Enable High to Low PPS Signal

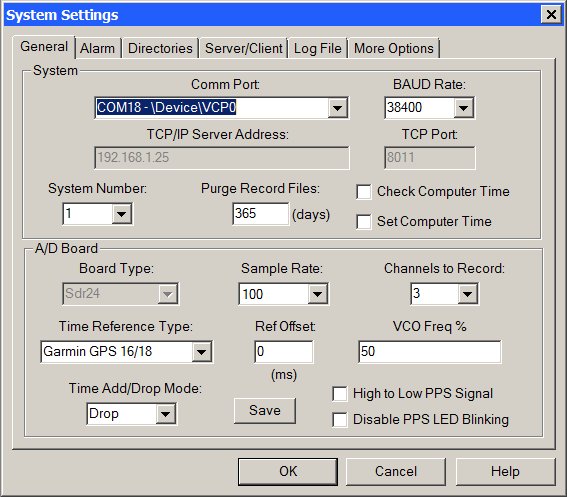(x=340, y=394)
